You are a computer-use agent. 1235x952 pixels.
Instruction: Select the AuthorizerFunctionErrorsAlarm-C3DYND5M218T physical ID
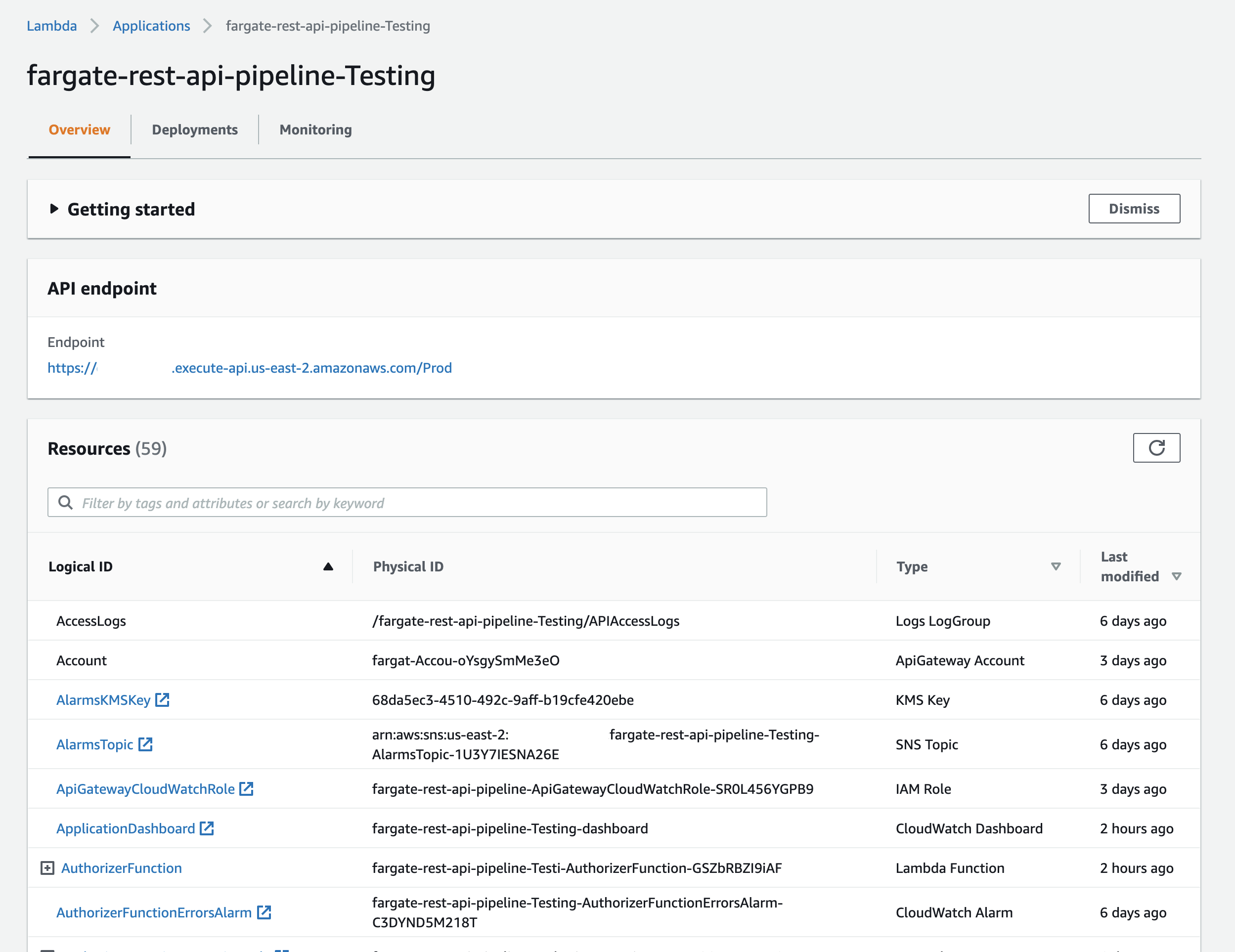pyautogui.click(x=577, y=912)
